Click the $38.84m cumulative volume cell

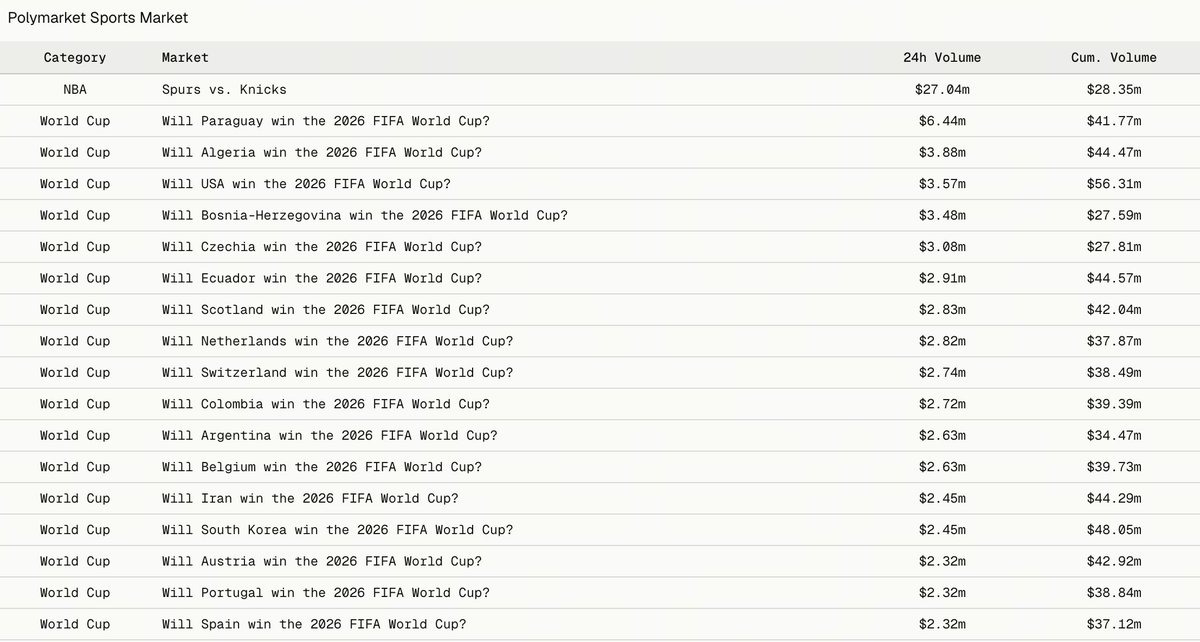click(x=1113, y=593)
